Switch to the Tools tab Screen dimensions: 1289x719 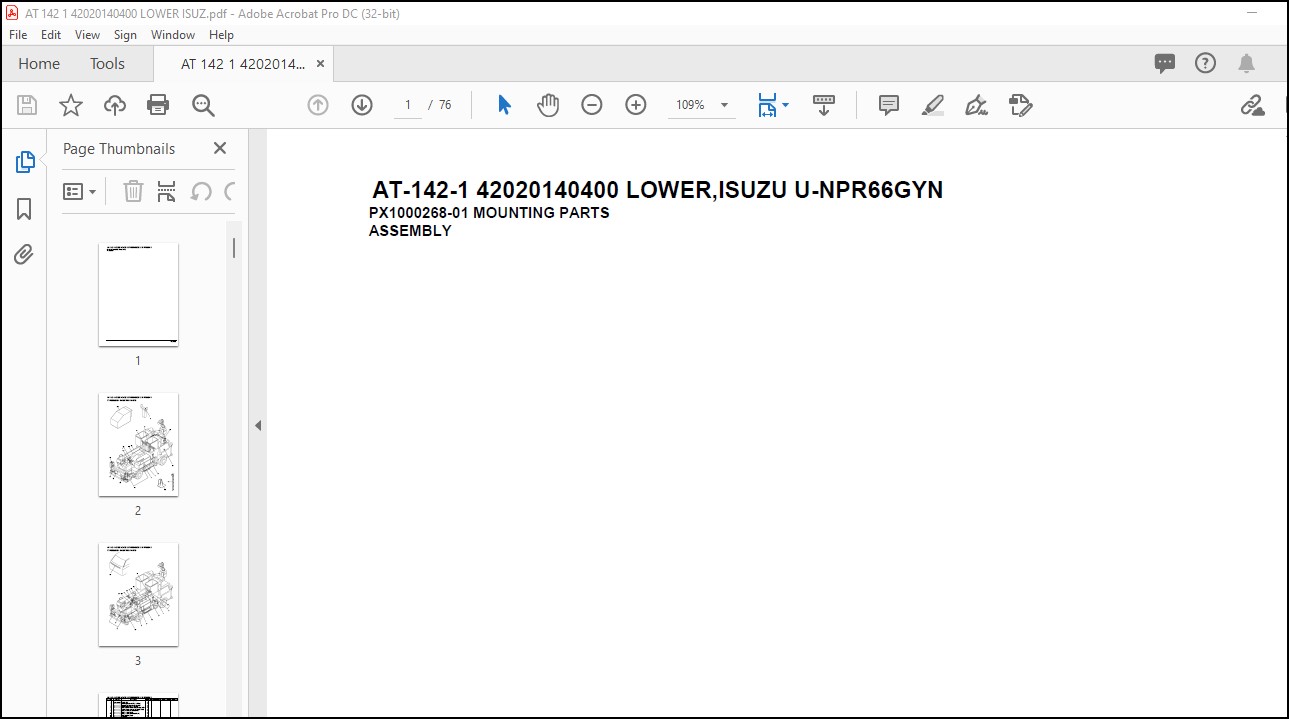point(107,64)
